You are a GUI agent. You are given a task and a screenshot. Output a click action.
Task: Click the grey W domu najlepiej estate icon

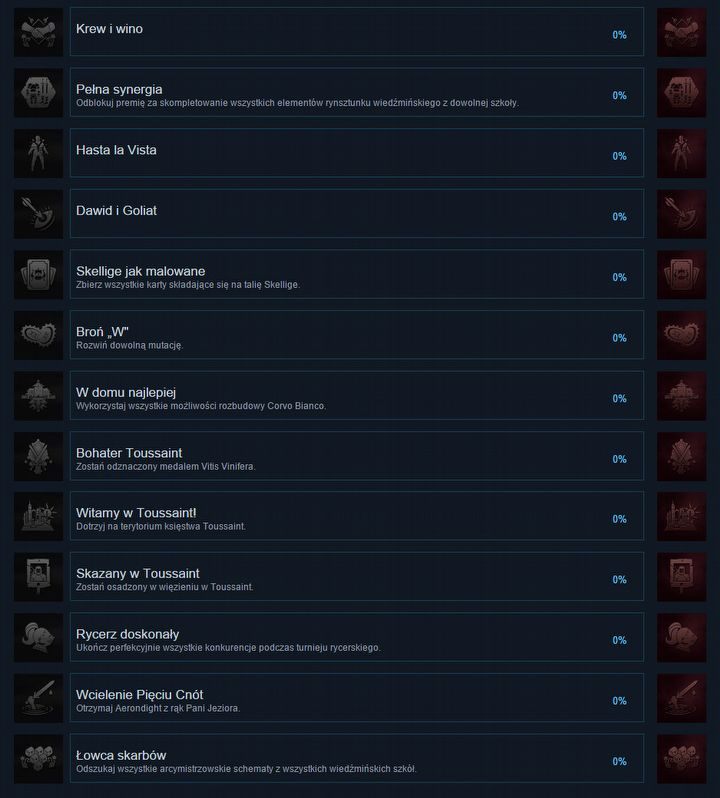click(x=39, y=395)
